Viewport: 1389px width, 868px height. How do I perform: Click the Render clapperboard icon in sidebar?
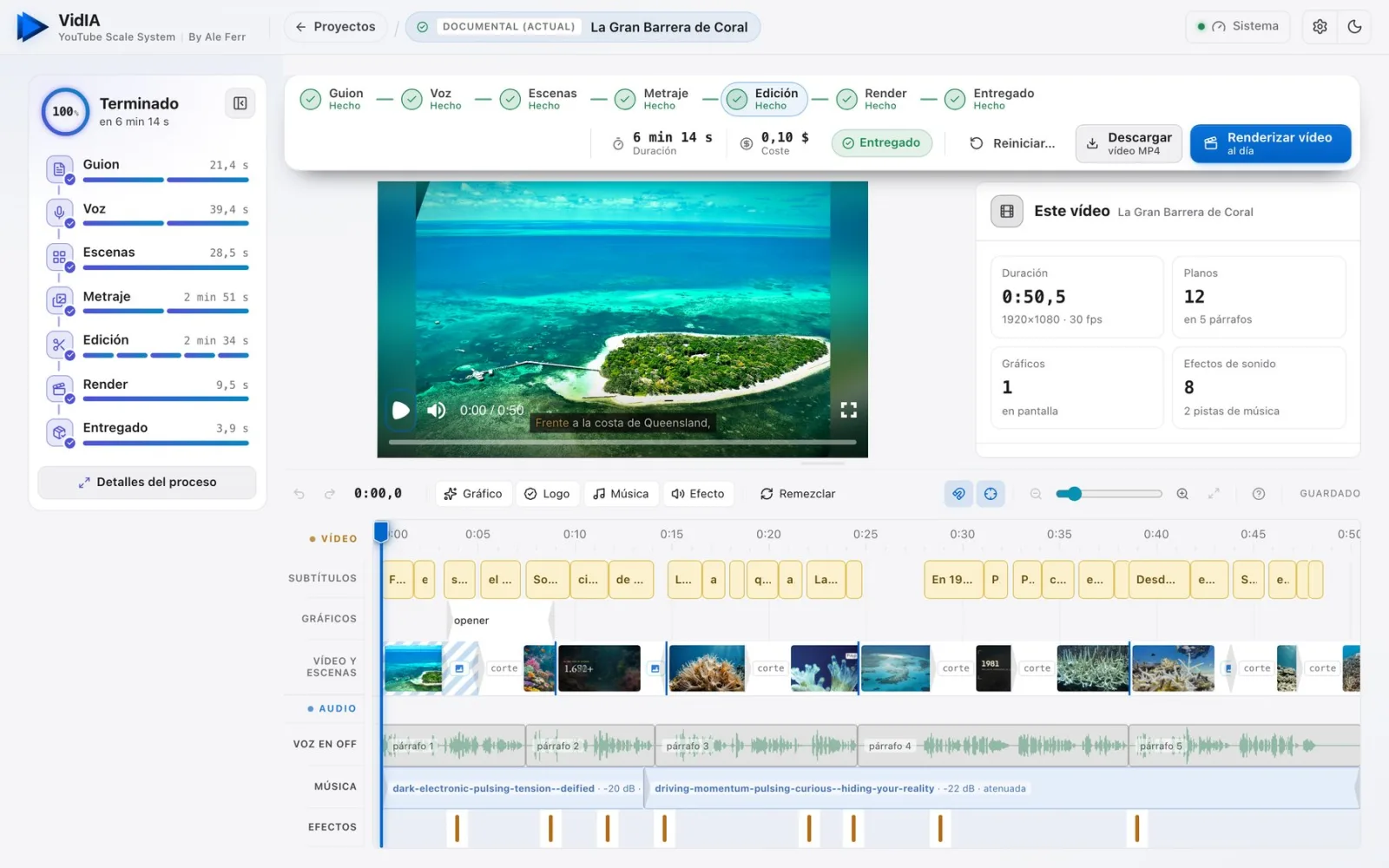(59, 388)
